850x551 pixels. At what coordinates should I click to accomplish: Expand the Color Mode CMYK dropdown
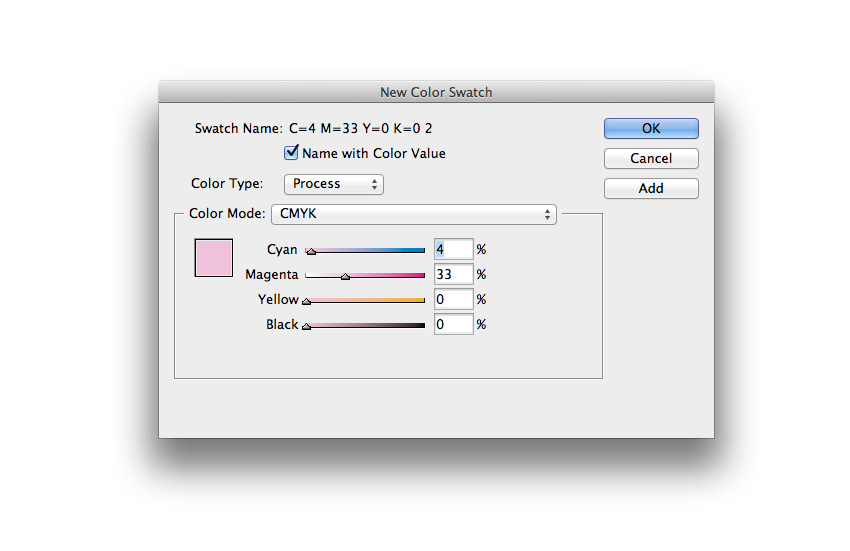[414, 214]
